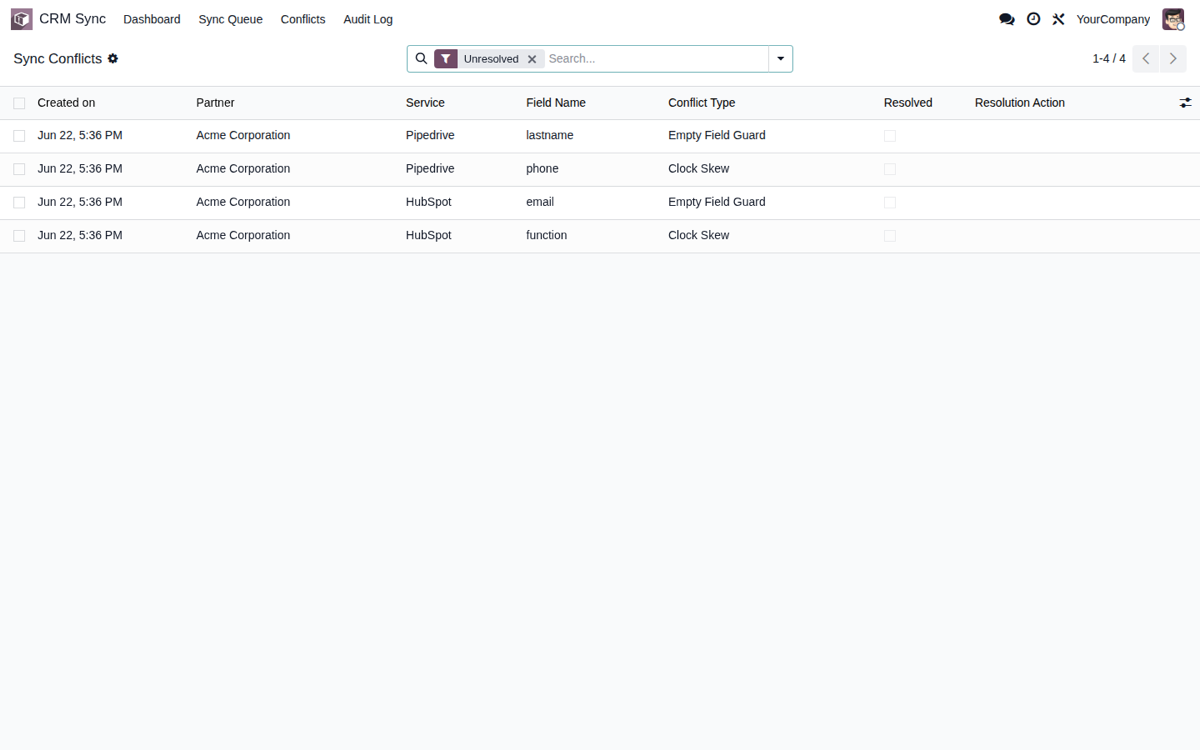Screen dimensions: 1200x750
Task: Open the activities clock icon
Action: click(x=1033, y=19)
